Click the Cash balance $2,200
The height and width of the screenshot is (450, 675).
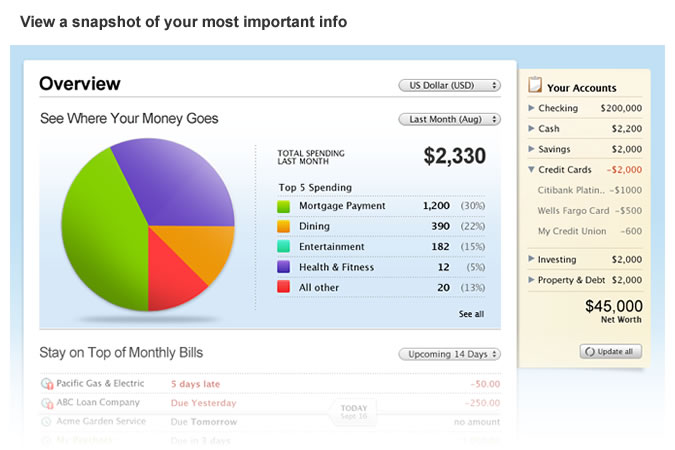point(627,129)
